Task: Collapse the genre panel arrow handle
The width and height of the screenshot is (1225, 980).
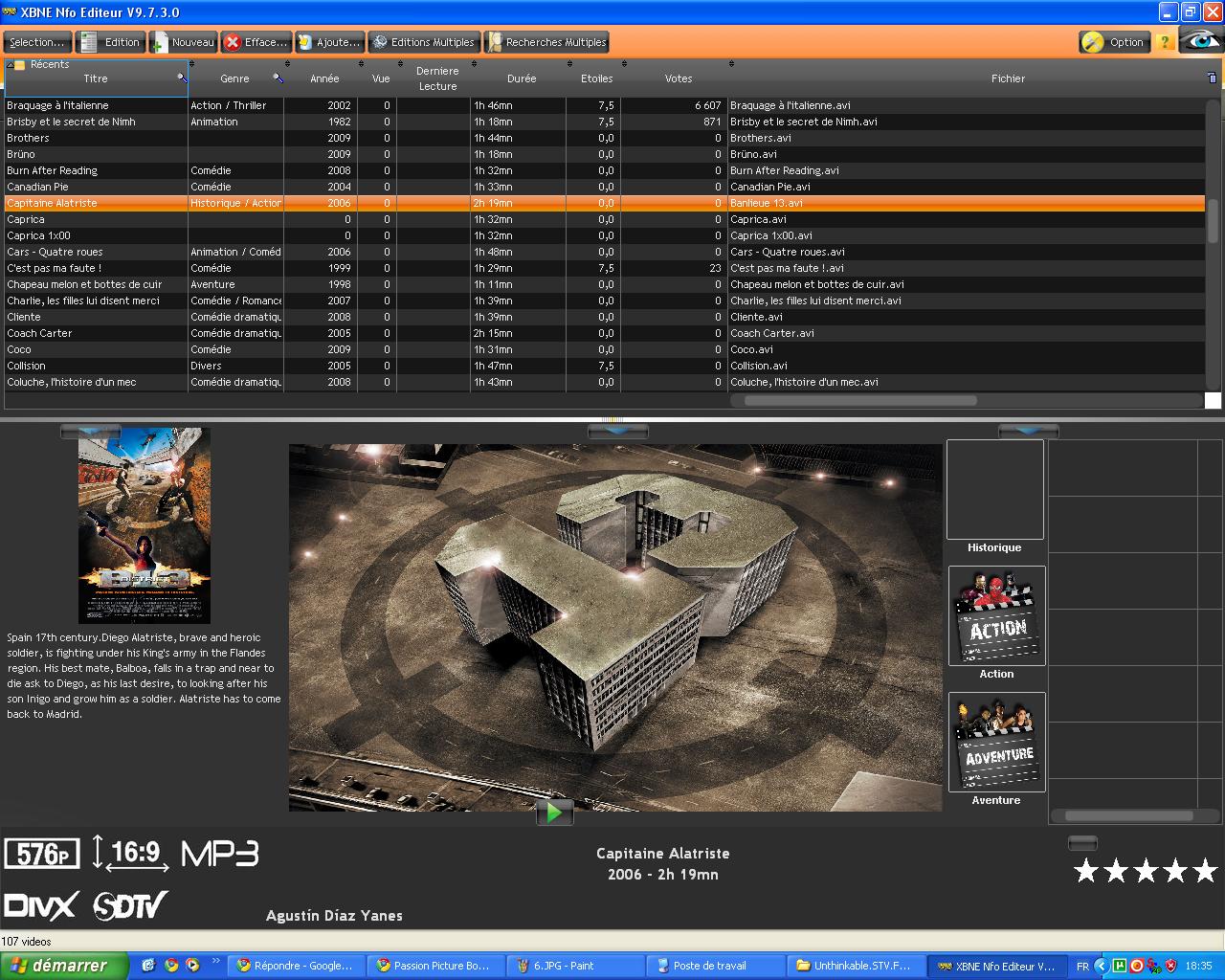Action: coord(1028,432)
